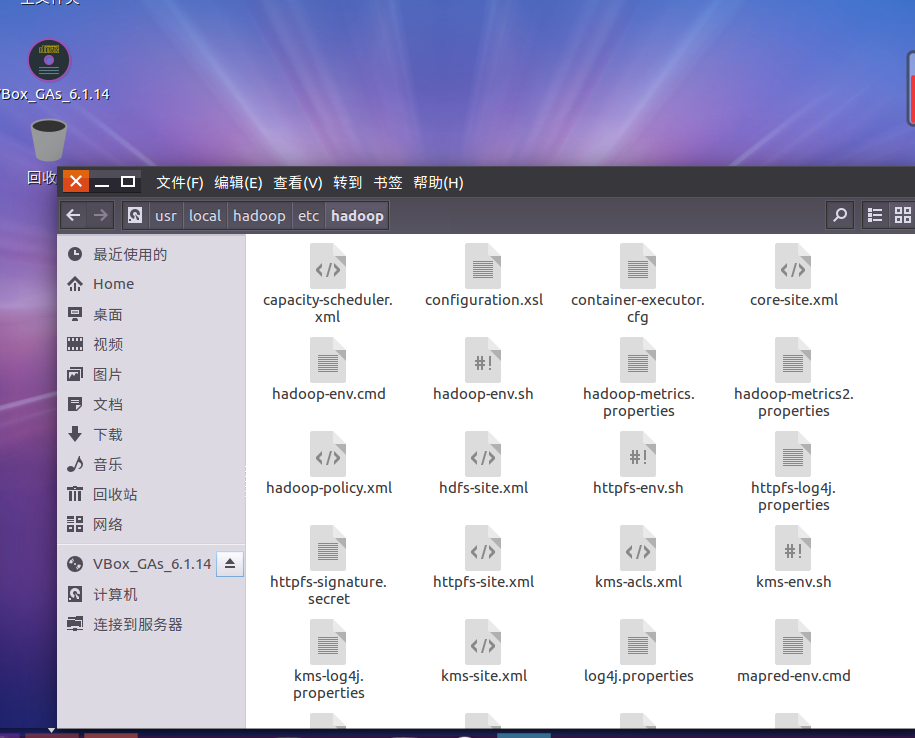Click the root filesystem icon in path bar
Screen dimensions: 915x738
pos(135,215)
